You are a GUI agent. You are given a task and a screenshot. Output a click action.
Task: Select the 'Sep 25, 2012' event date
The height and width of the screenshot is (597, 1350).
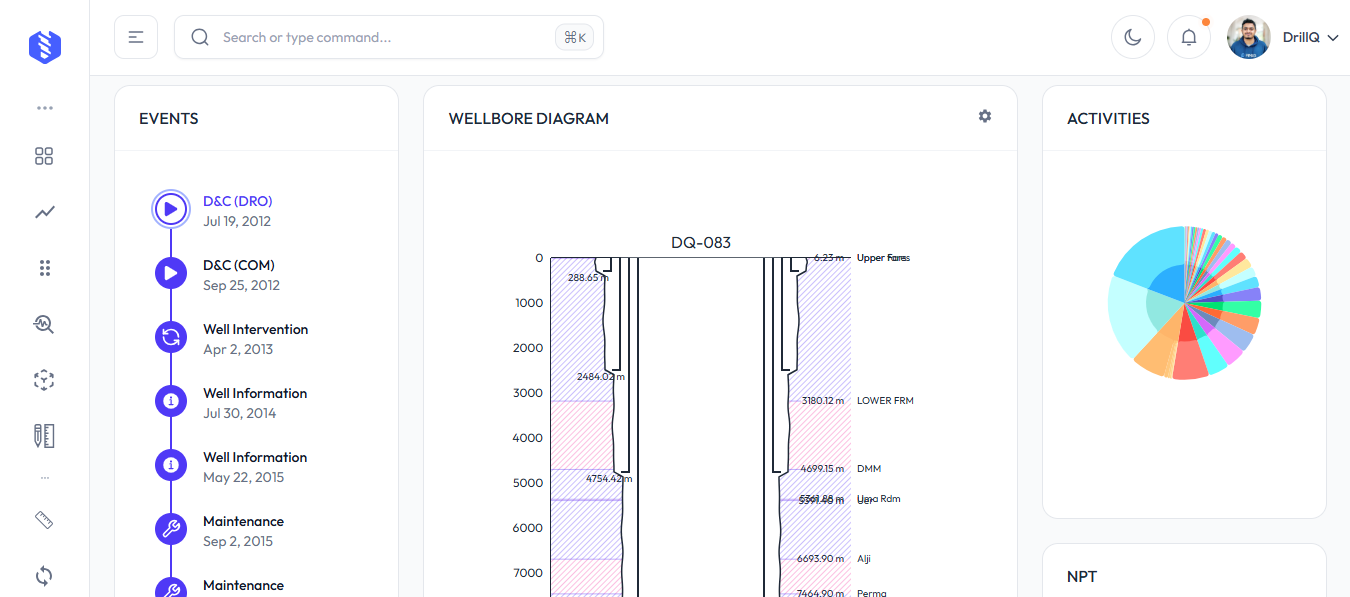pos(241,285)
